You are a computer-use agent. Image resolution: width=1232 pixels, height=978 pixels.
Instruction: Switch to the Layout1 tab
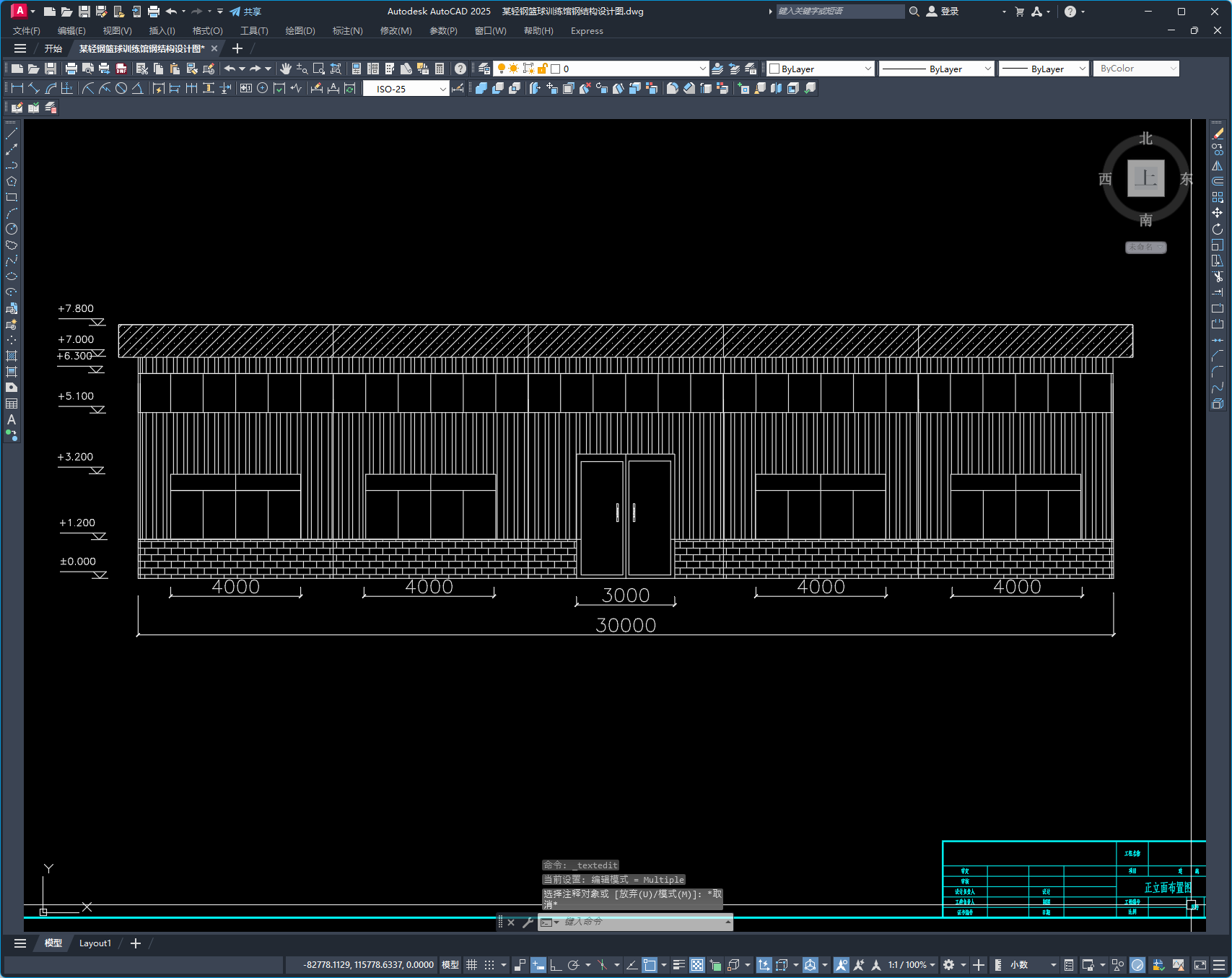click(95, 943)
